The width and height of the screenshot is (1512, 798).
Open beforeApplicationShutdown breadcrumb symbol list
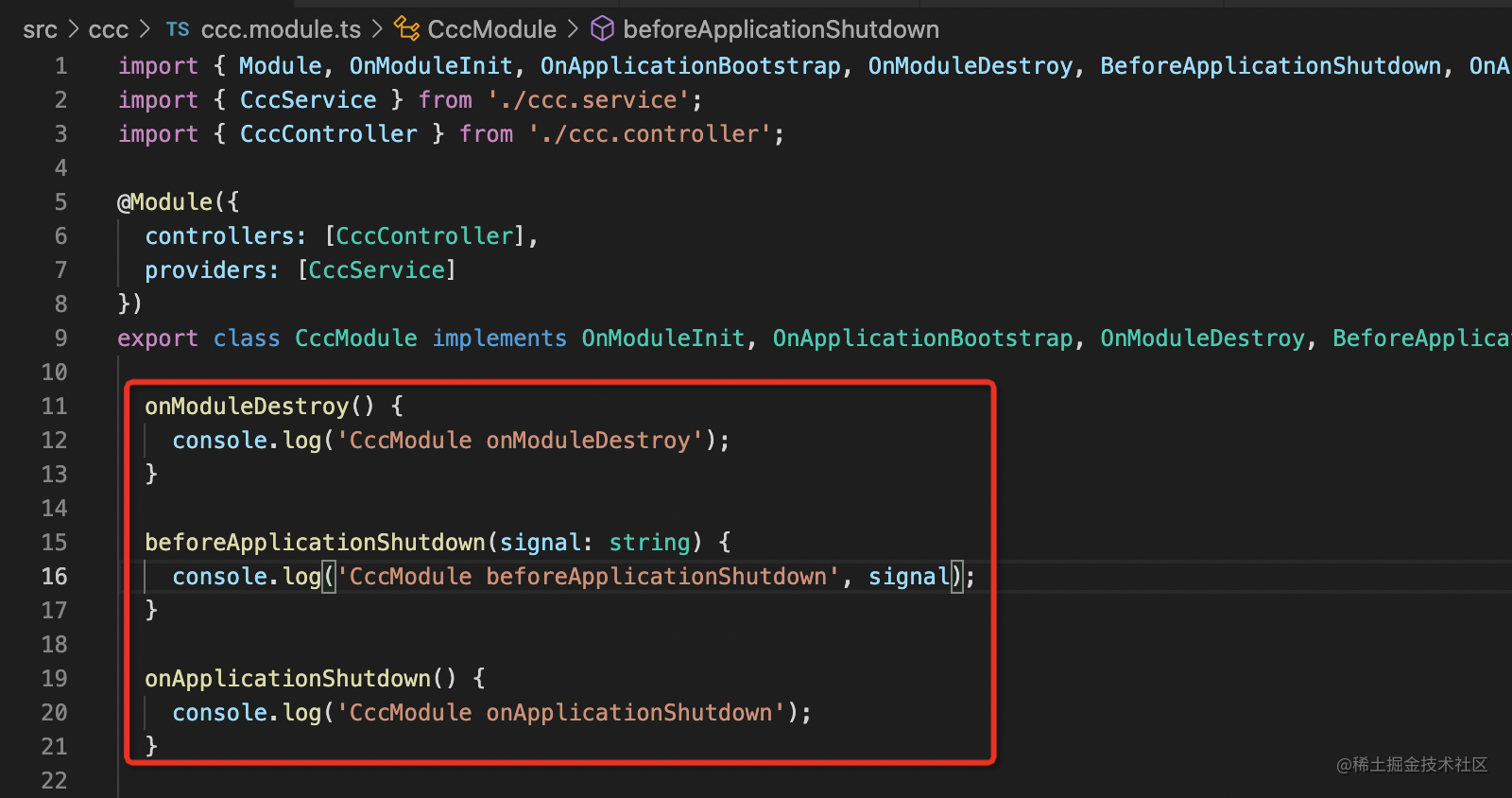(781, 29)
